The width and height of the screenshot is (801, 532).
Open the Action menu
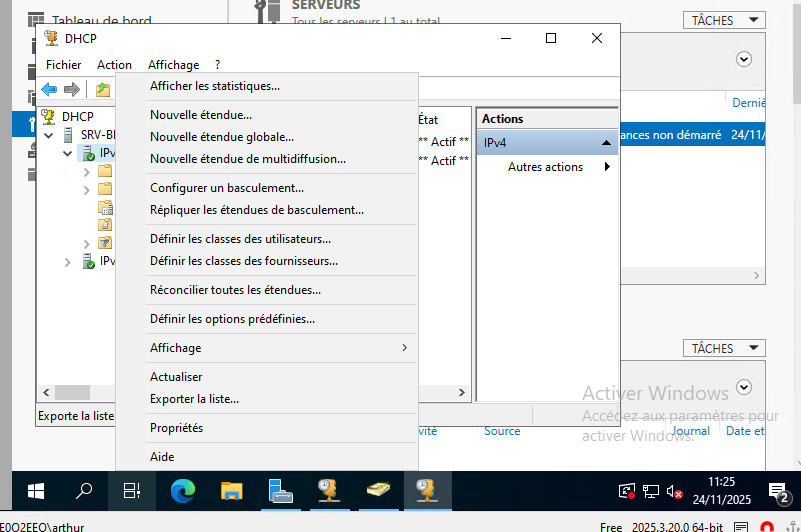point(114,65)
